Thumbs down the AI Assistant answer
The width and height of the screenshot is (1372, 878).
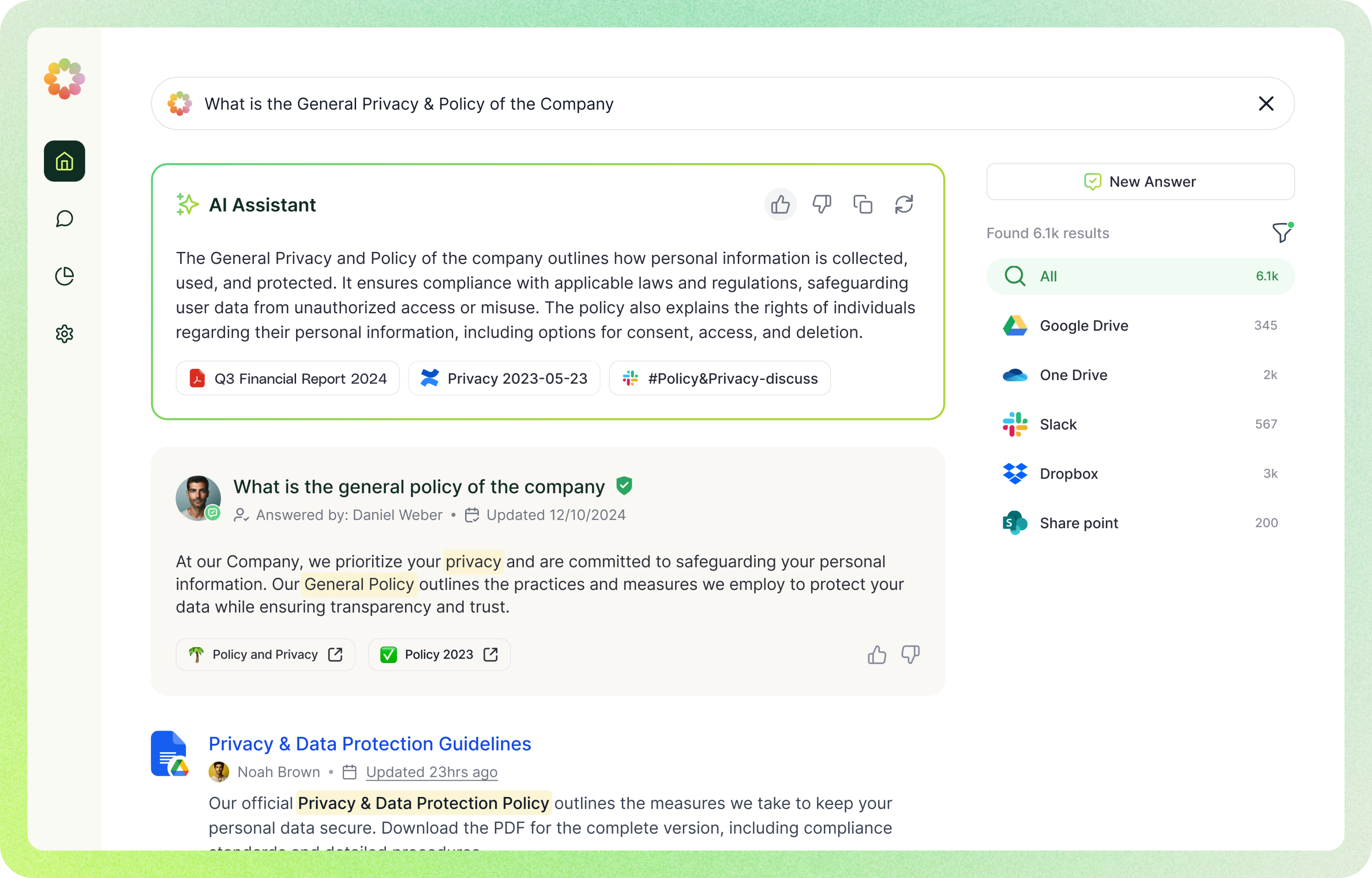[x=822, y=204]
